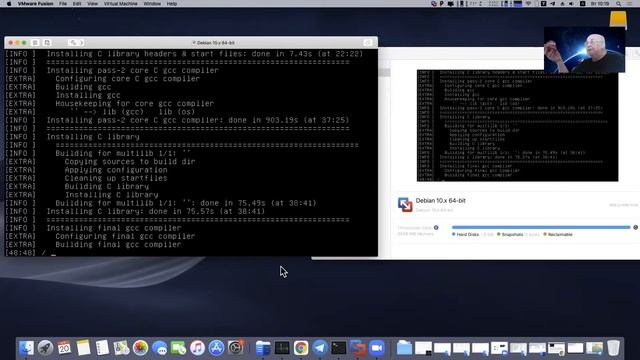Click the arrow button beside the wrench
Screen dimensions: 640x360
pyautogui.click(x=81, y=42)
